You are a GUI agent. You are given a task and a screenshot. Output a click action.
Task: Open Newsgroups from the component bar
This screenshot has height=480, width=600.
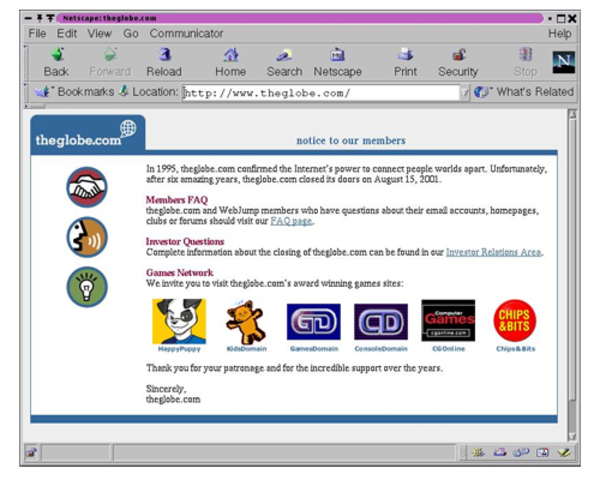[521, 453]
